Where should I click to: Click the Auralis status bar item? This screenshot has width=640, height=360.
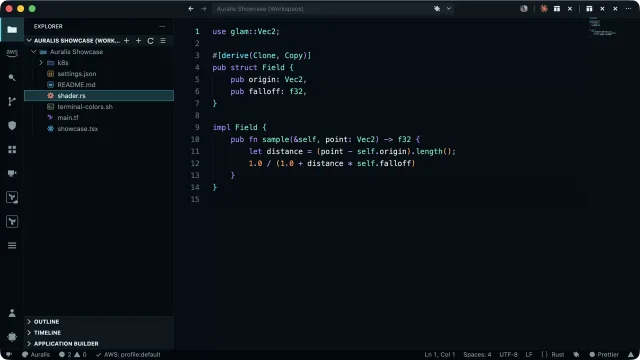pos(36,355)
